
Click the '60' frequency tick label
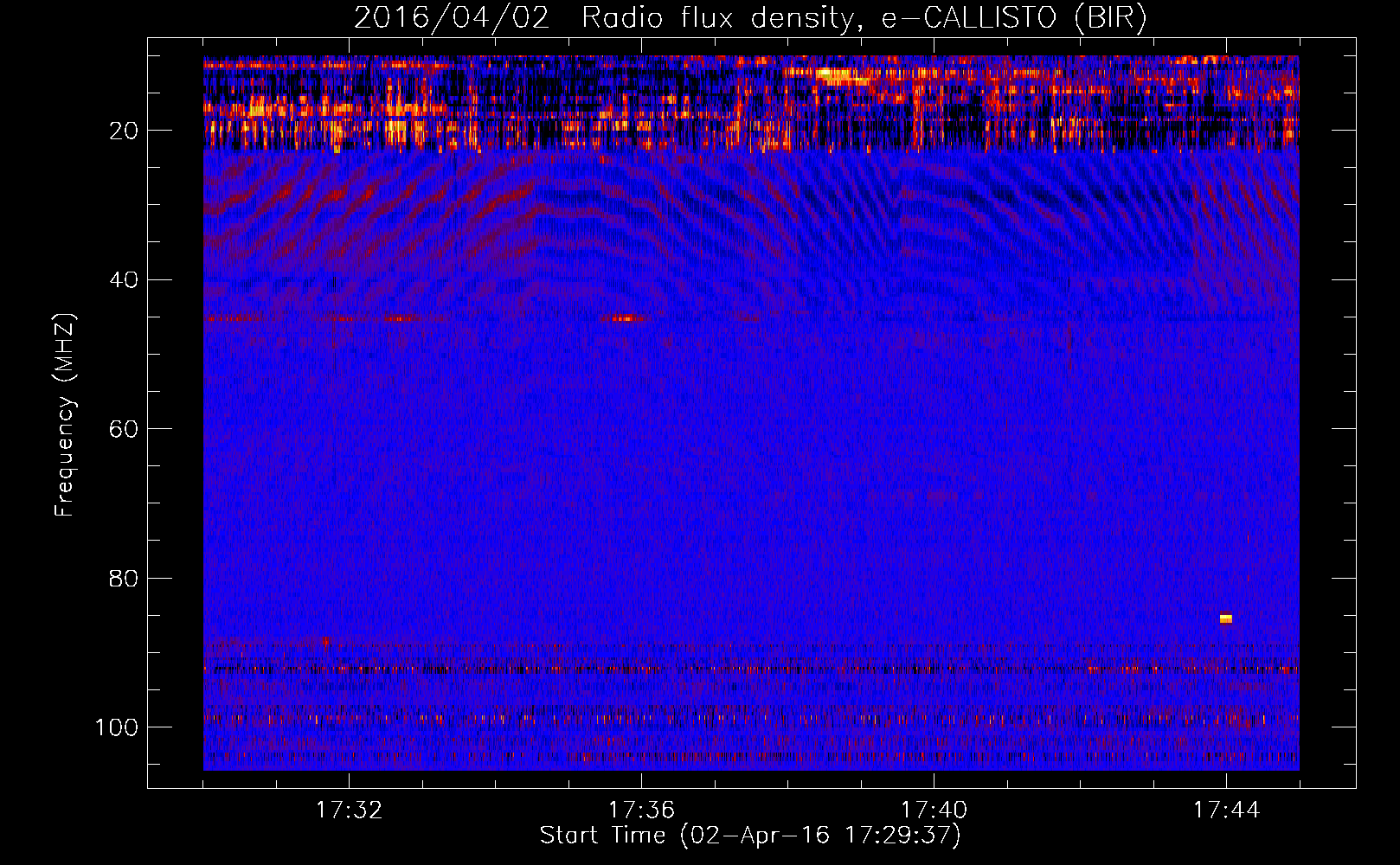[124, 429]
